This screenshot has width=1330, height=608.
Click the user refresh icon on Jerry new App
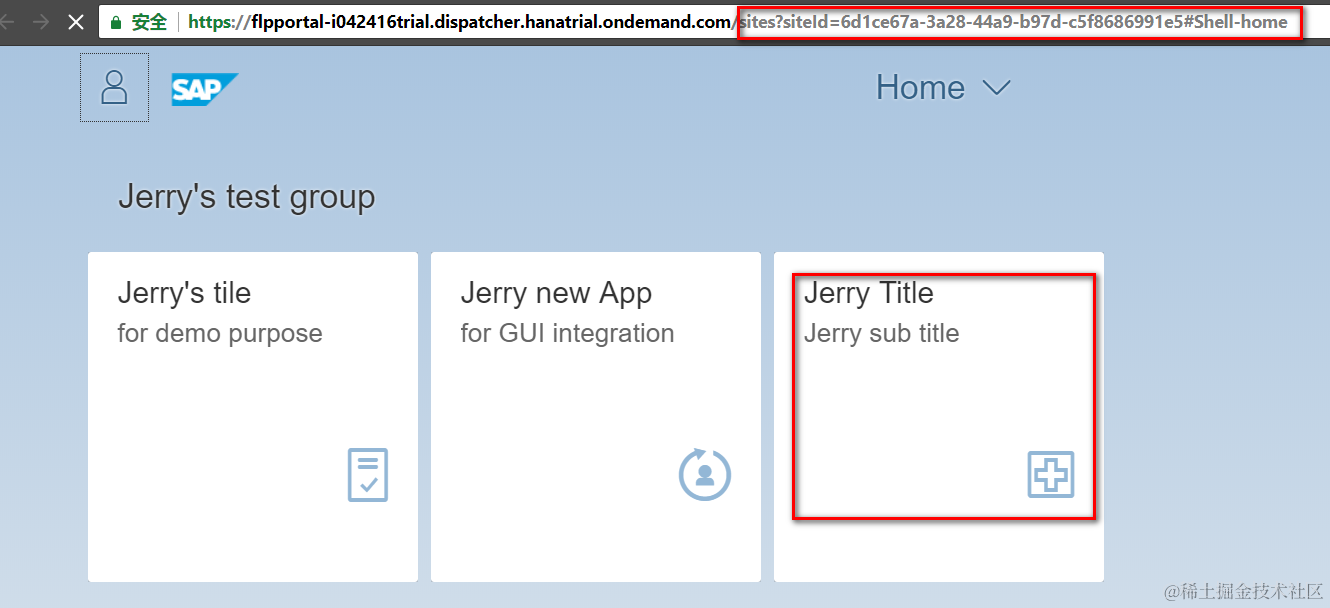click(x=705, y=474)
